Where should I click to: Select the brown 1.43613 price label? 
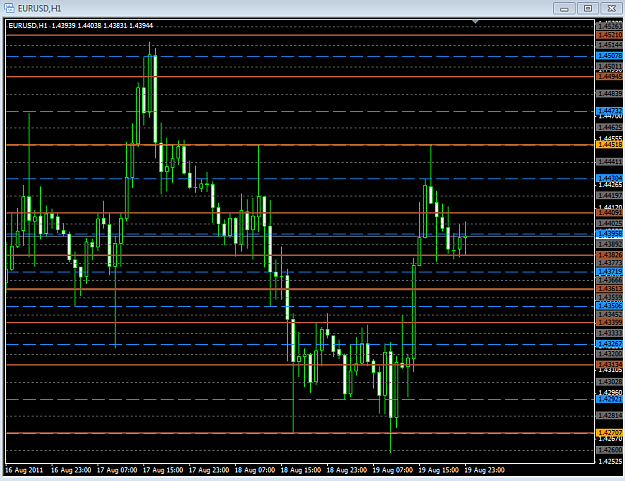coord(610,289)
